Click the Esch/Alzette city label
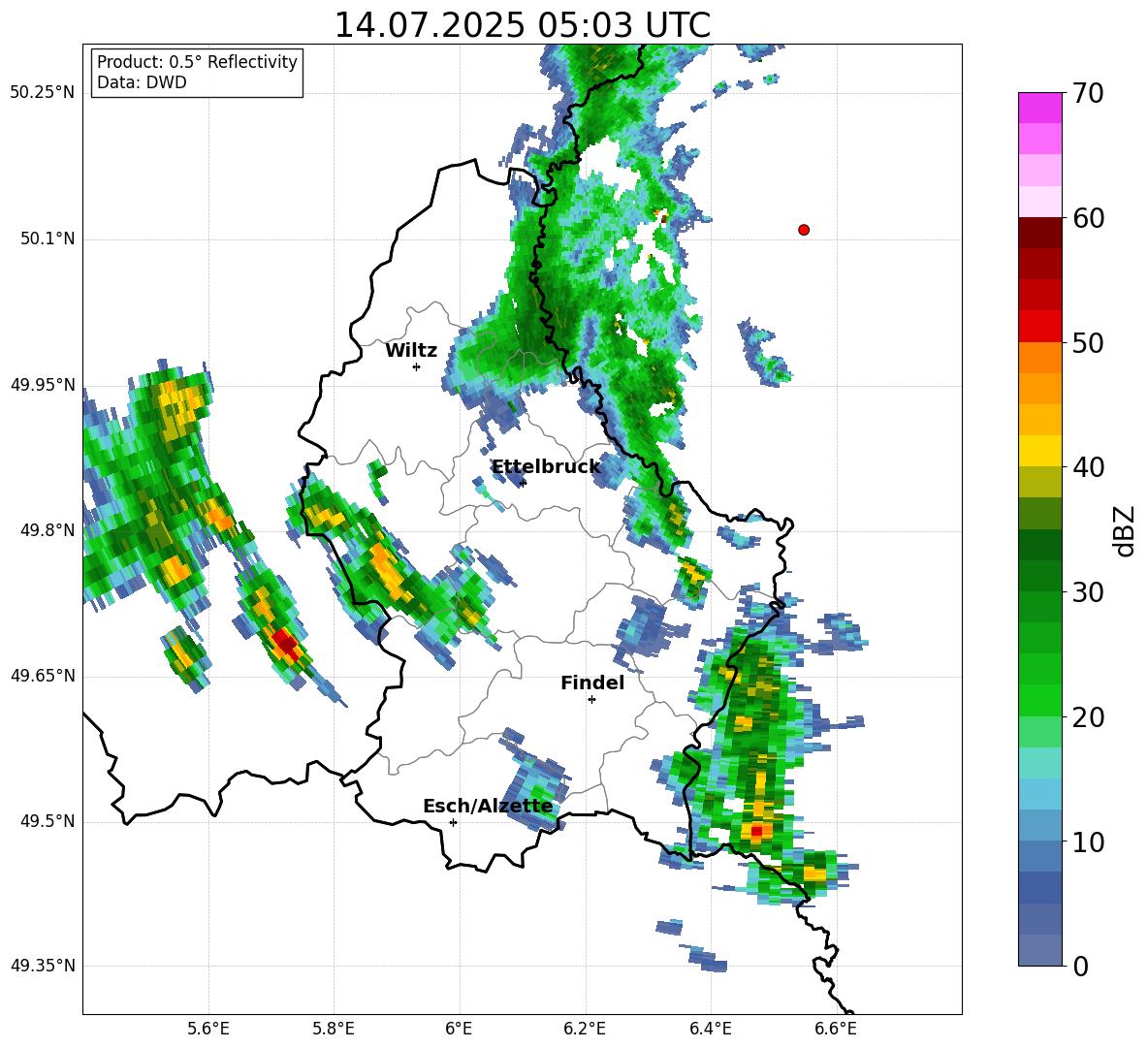 [x=488, y=806]
